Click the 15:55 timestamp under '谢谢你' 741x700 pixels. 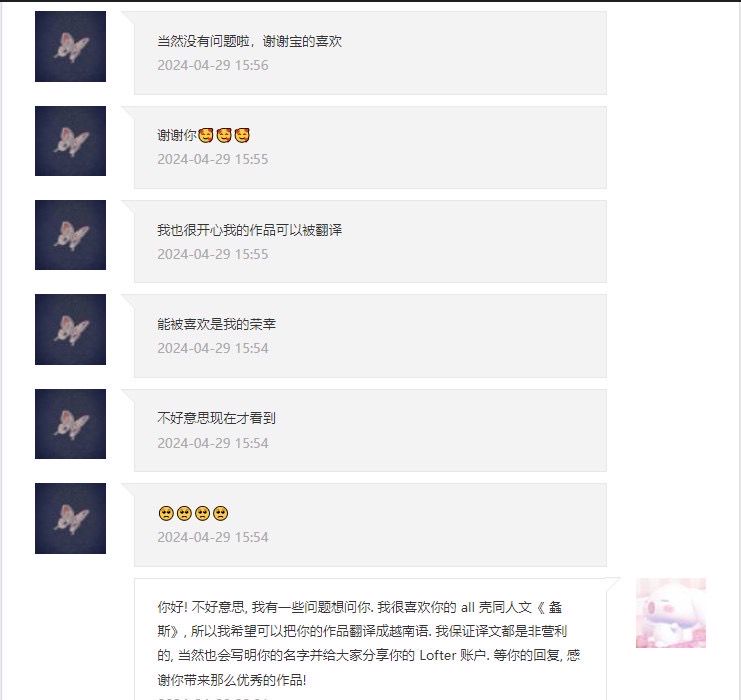tap(213, 159)
